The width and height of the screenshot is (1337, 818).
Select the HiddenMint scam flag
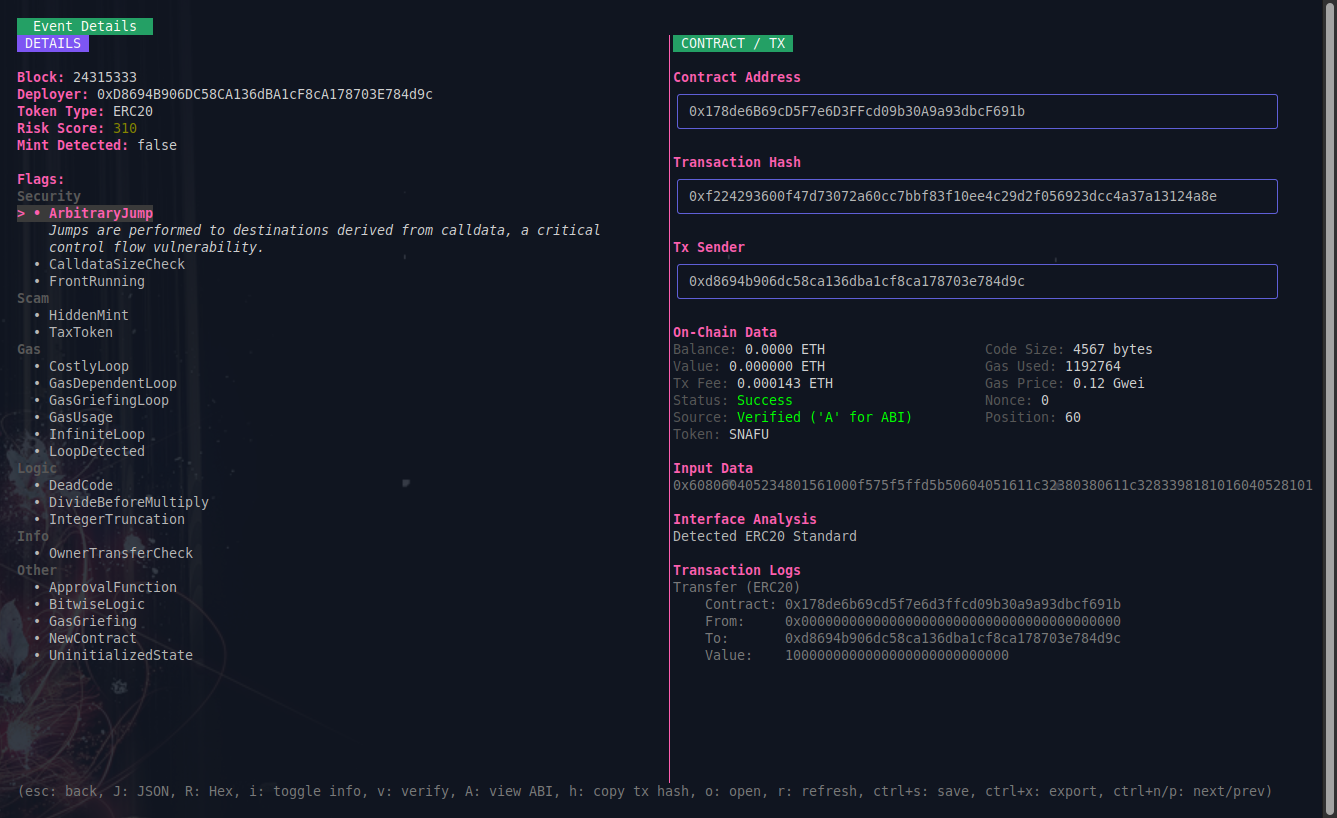point(88,315)
